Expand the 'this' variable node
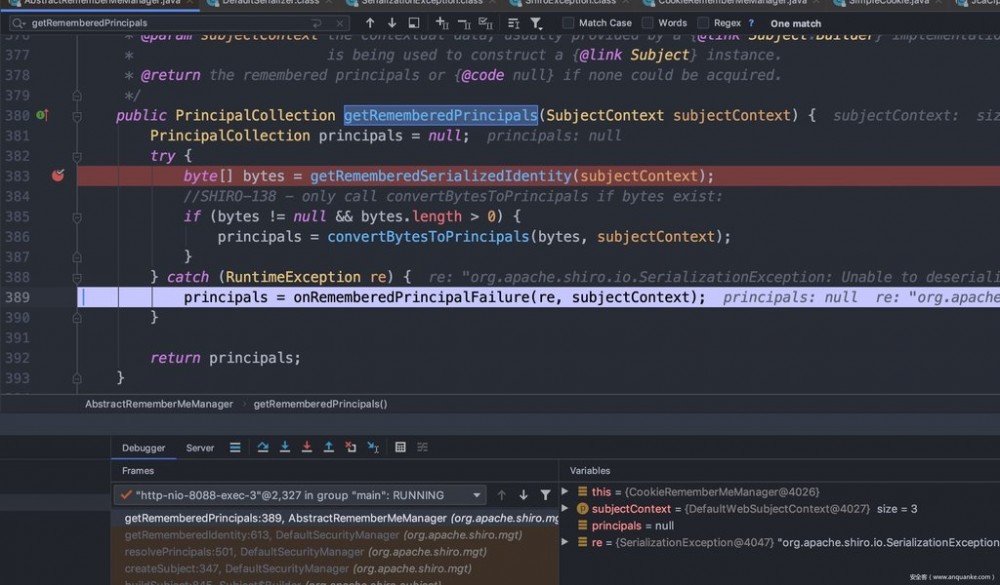Image resolution: width=1000 pixels, height=585 pixels. tap(566, 492)
